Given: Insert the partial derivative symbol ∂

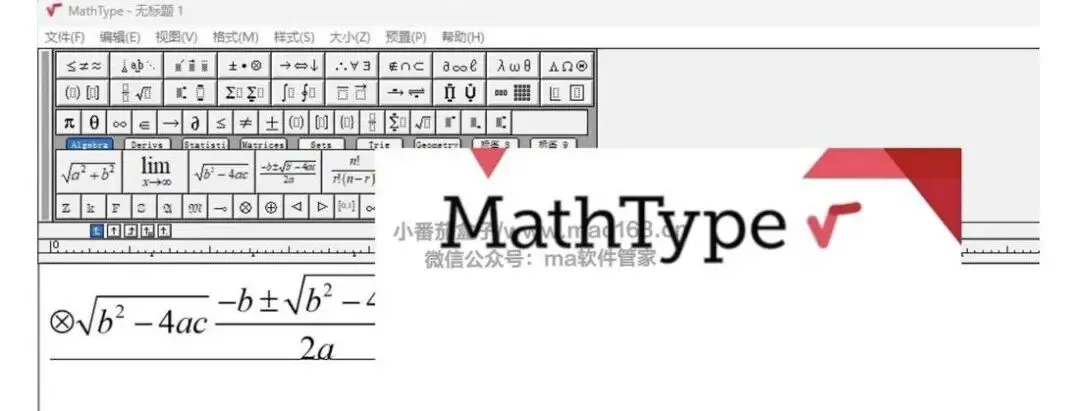Looking at the screenshot, I should 195,123.
